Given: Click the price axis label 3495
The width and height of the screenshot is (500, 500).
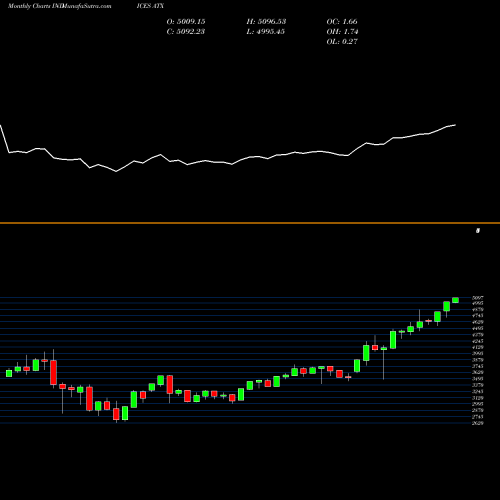Looking at the screenshot, I should click(x=478, y=379).
